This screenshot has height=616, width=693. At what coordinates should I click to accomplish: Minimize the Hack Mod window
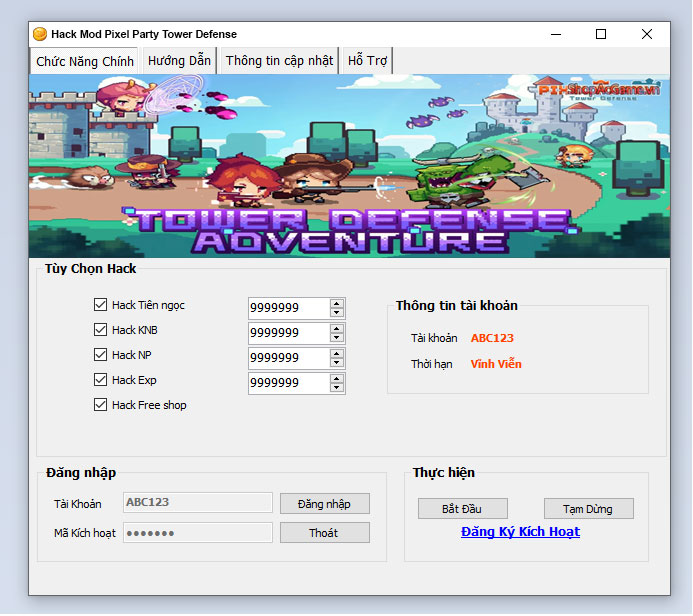(x=556, y=34)
